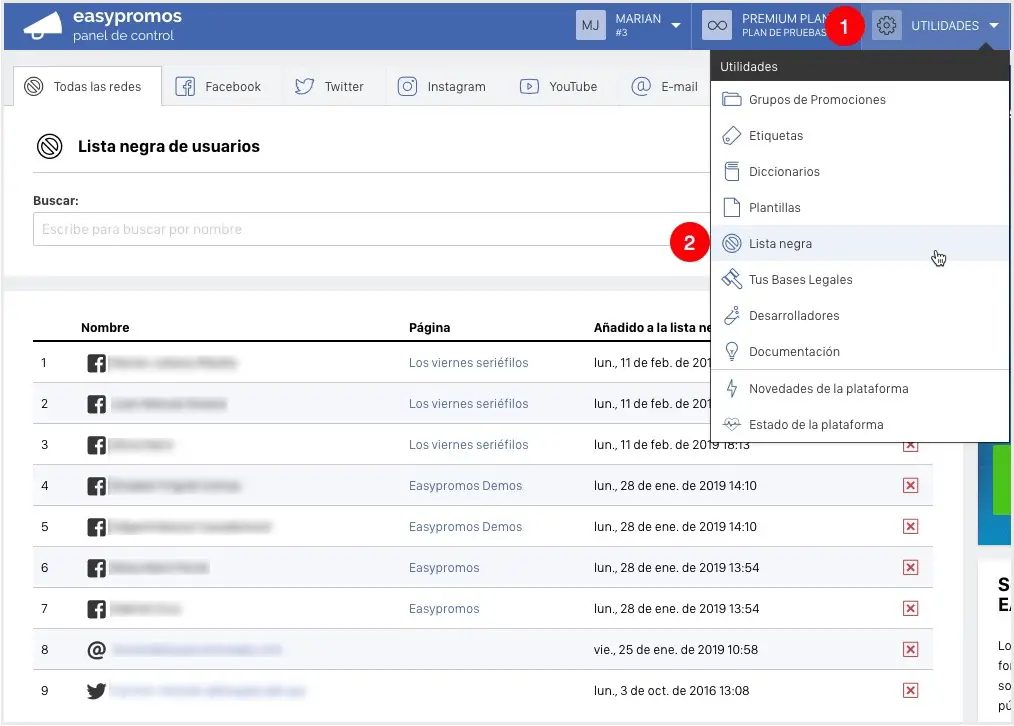Click the MJ user avatar
This screenshot has width=1014, height=726.
pos(590,26)
